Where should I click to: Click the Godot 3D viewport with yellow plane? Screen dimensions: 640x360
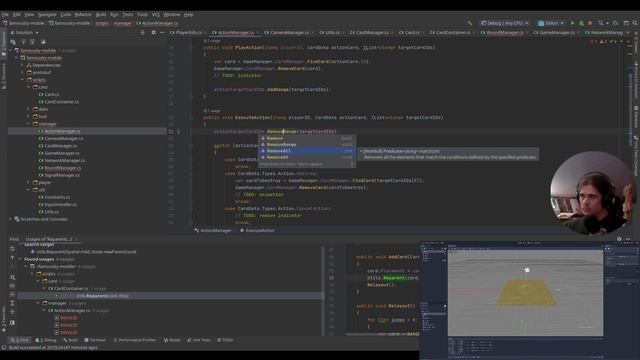(x=525, y=293)
